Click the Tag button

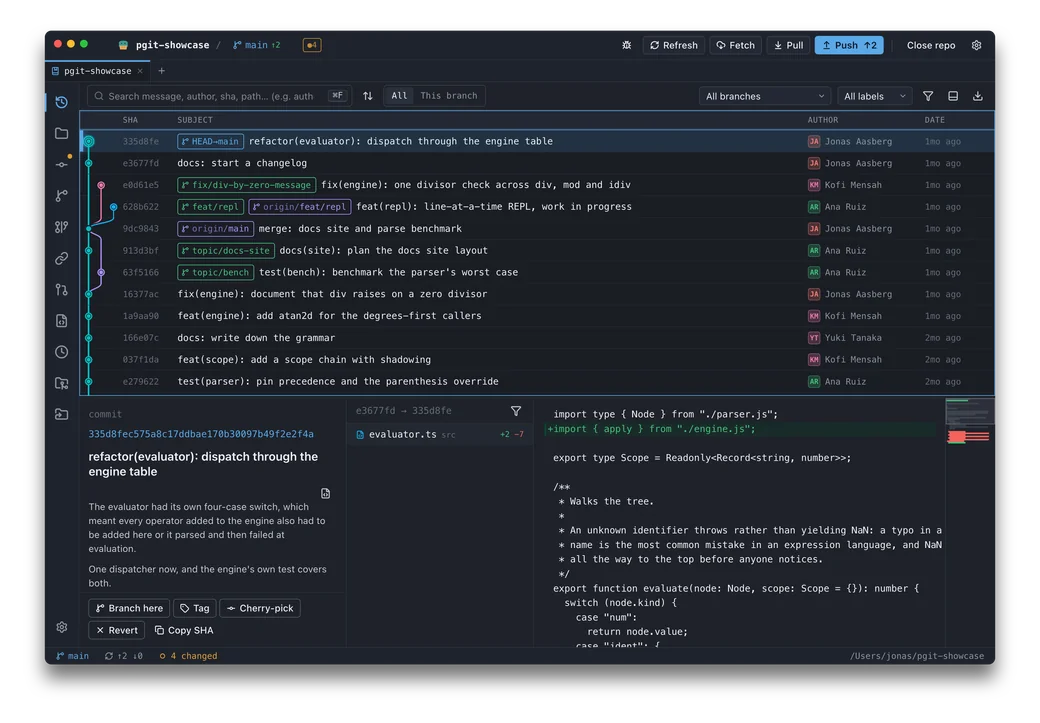[x=195, y=608]
